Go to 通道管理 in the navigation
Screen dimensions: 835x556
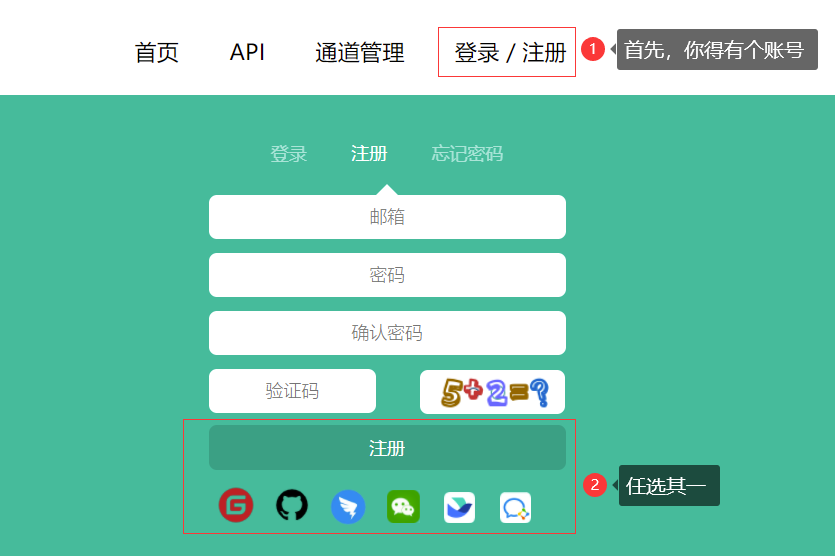coord(360,53)
